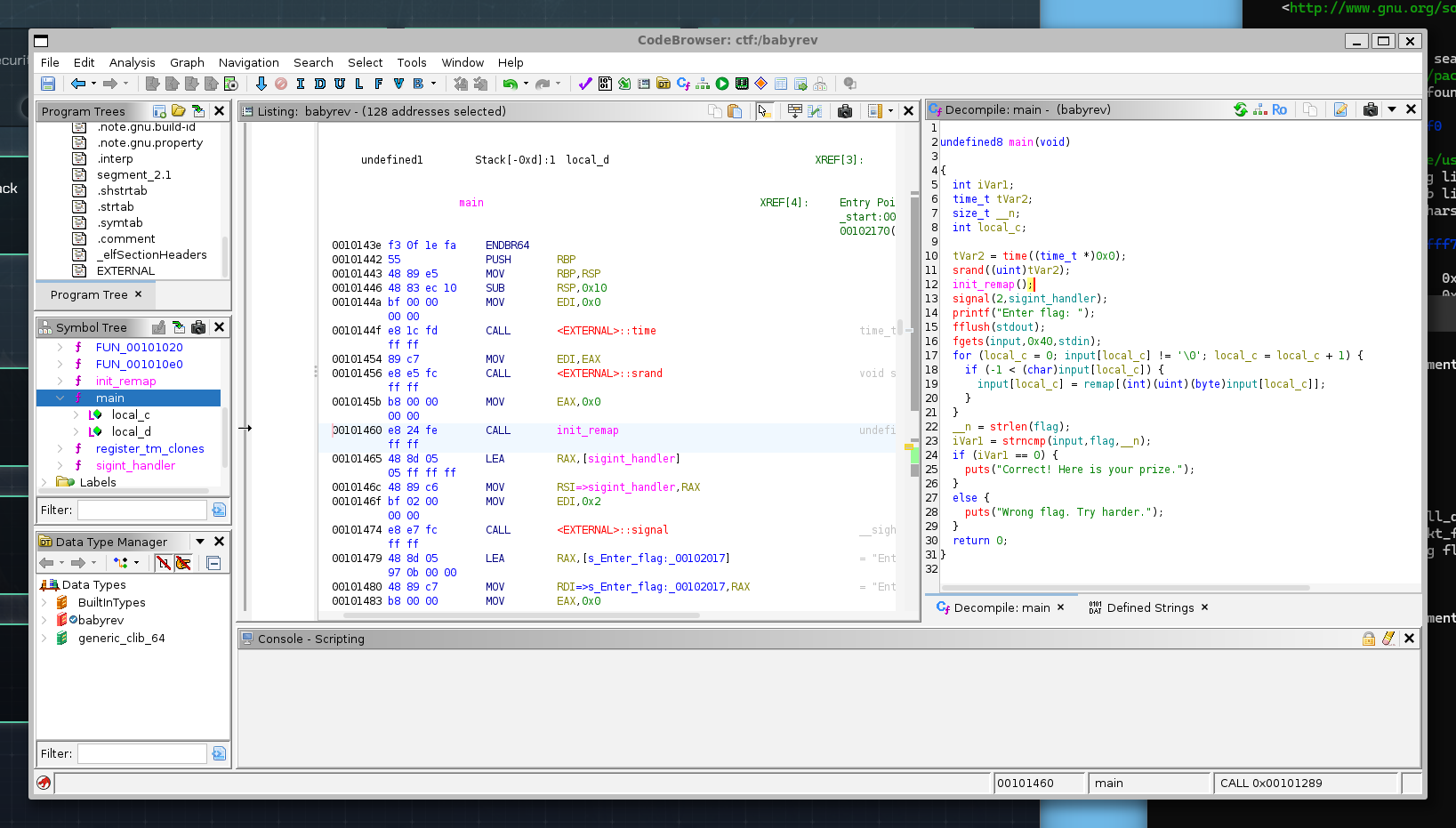
Task: Switch to the Defined Strings tab
Action: pyautogui.click(x=1149, y=607)
